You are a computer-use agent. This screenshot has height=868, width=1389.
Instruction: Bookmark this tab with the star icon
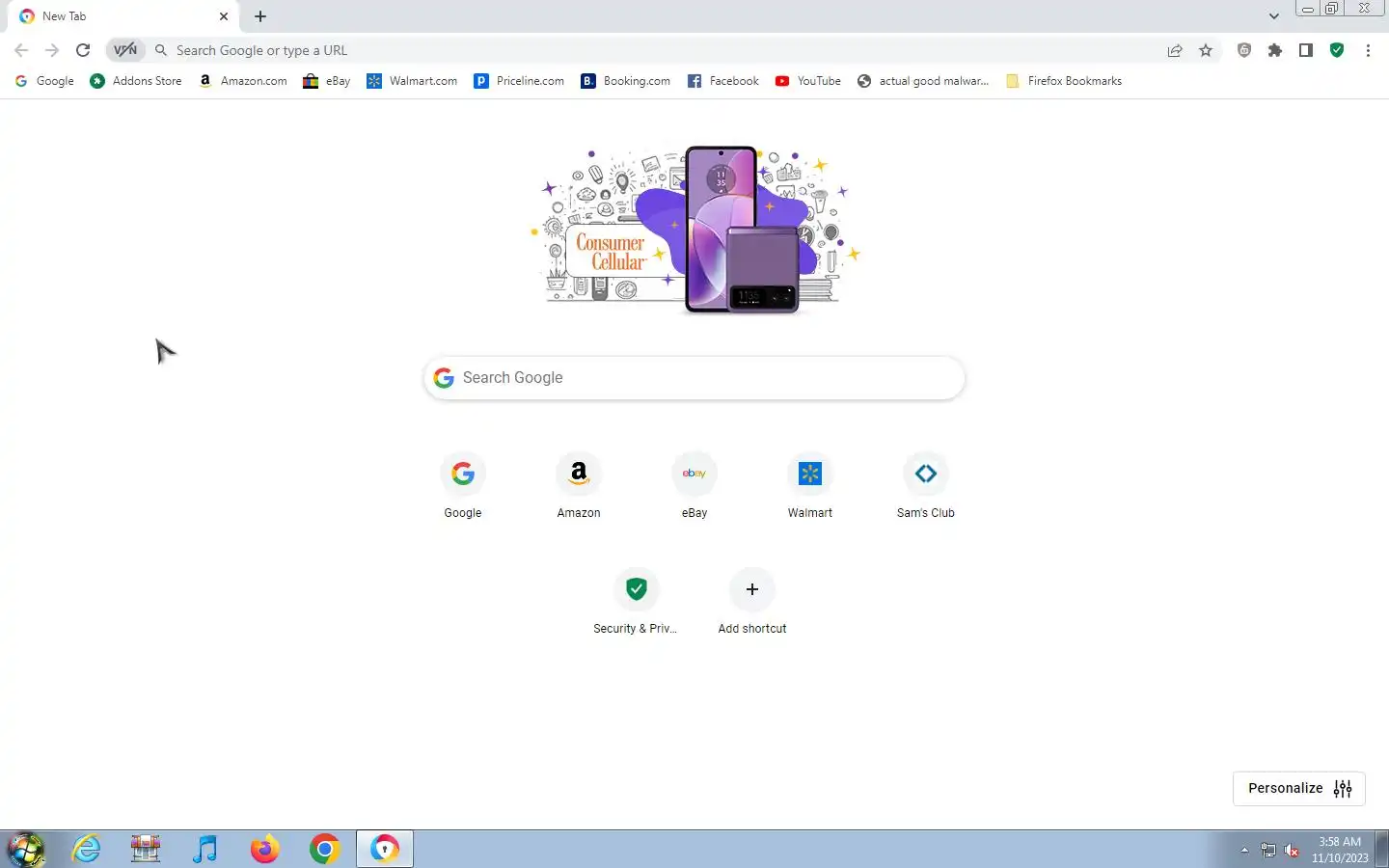[x=1206, y=50]
